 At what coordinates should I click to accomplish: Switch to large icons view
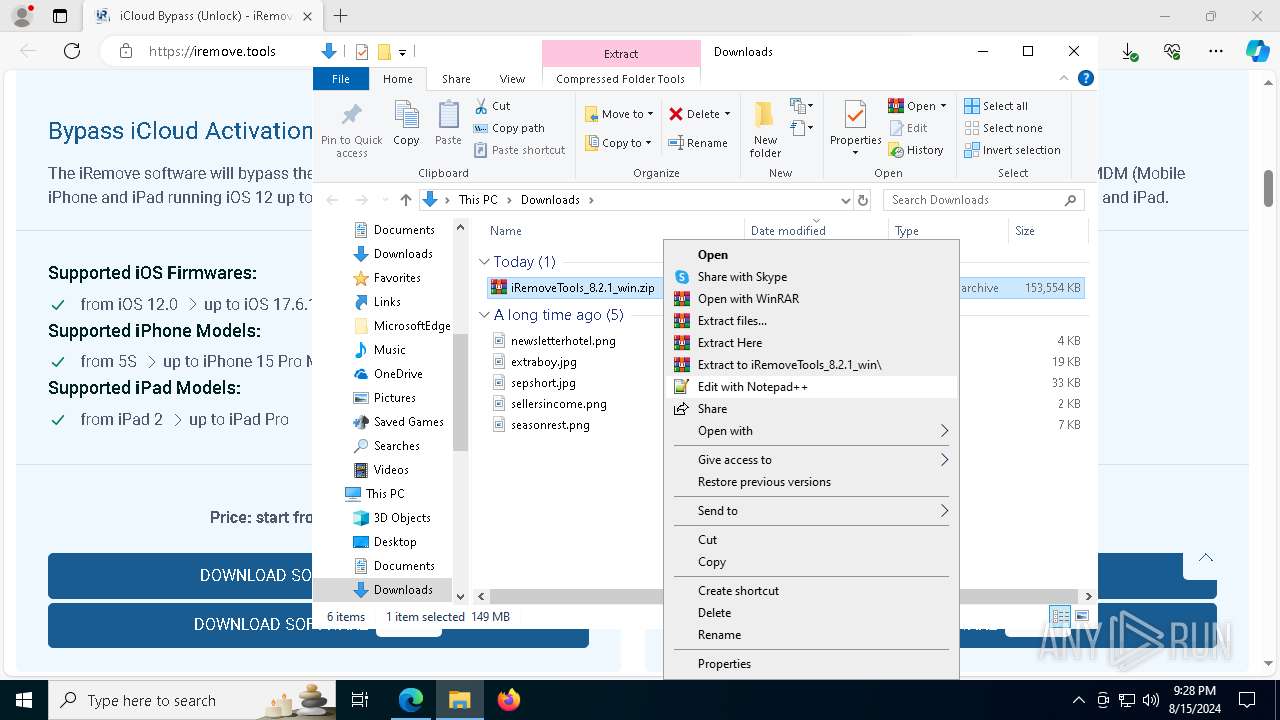[1082, 616]
